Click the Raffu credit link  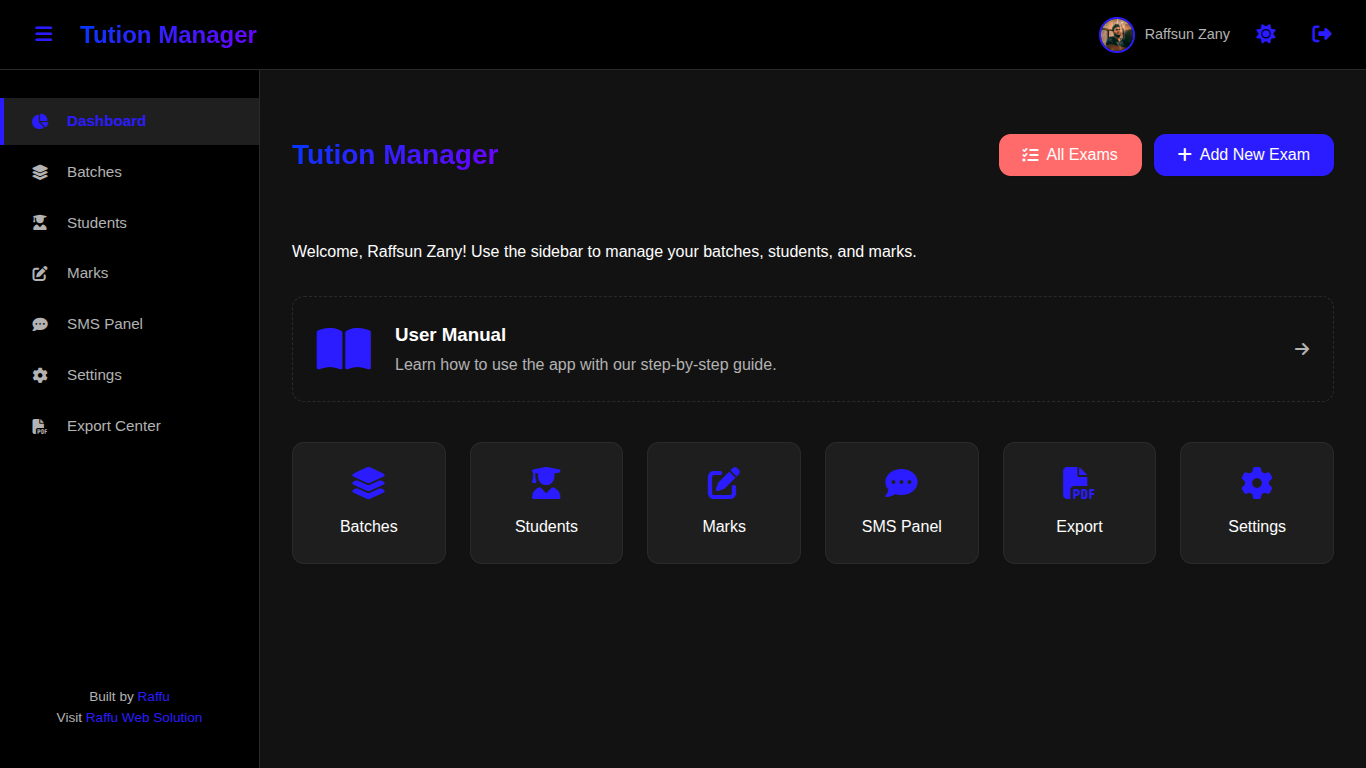pos(153,696)
